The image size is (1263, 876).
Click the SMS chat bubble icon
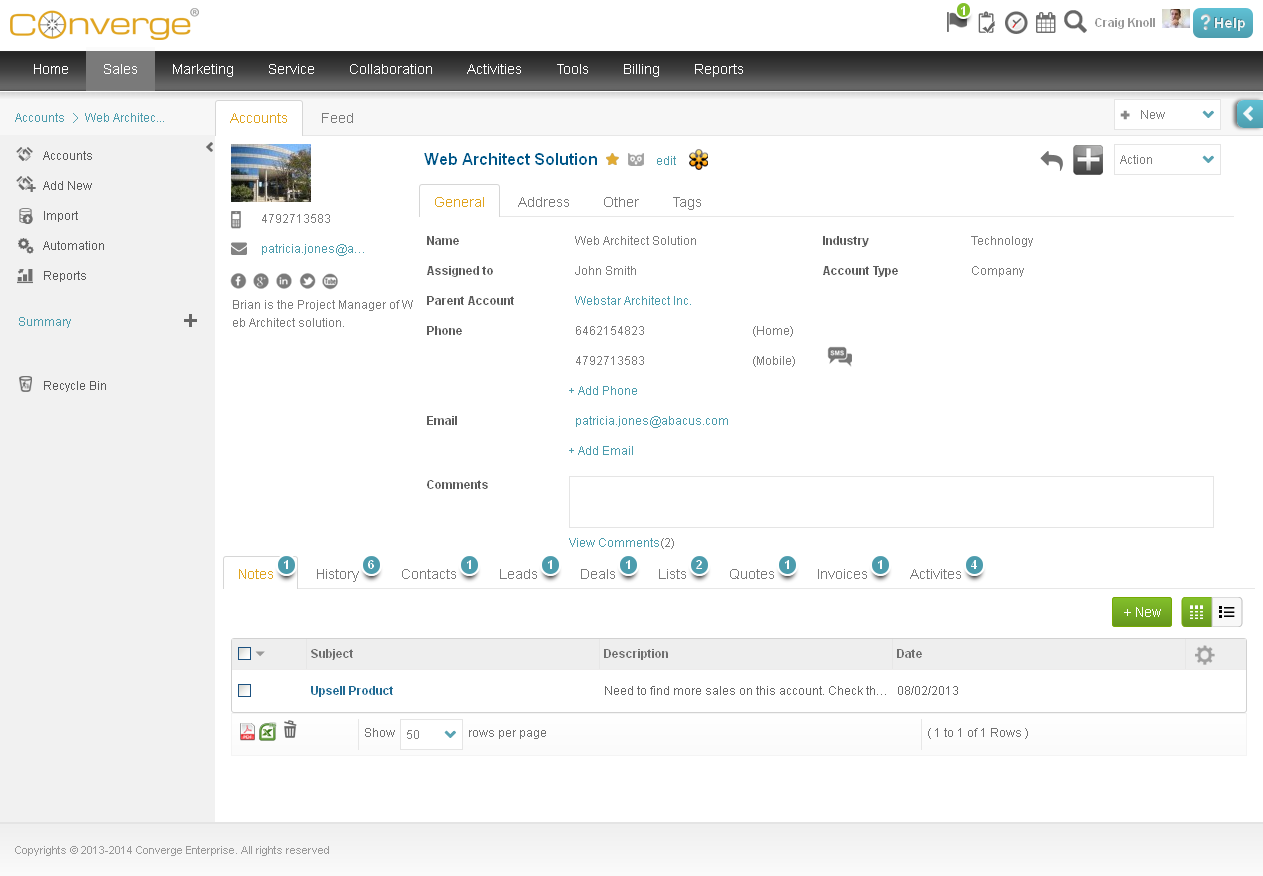(x=840, y=356)
